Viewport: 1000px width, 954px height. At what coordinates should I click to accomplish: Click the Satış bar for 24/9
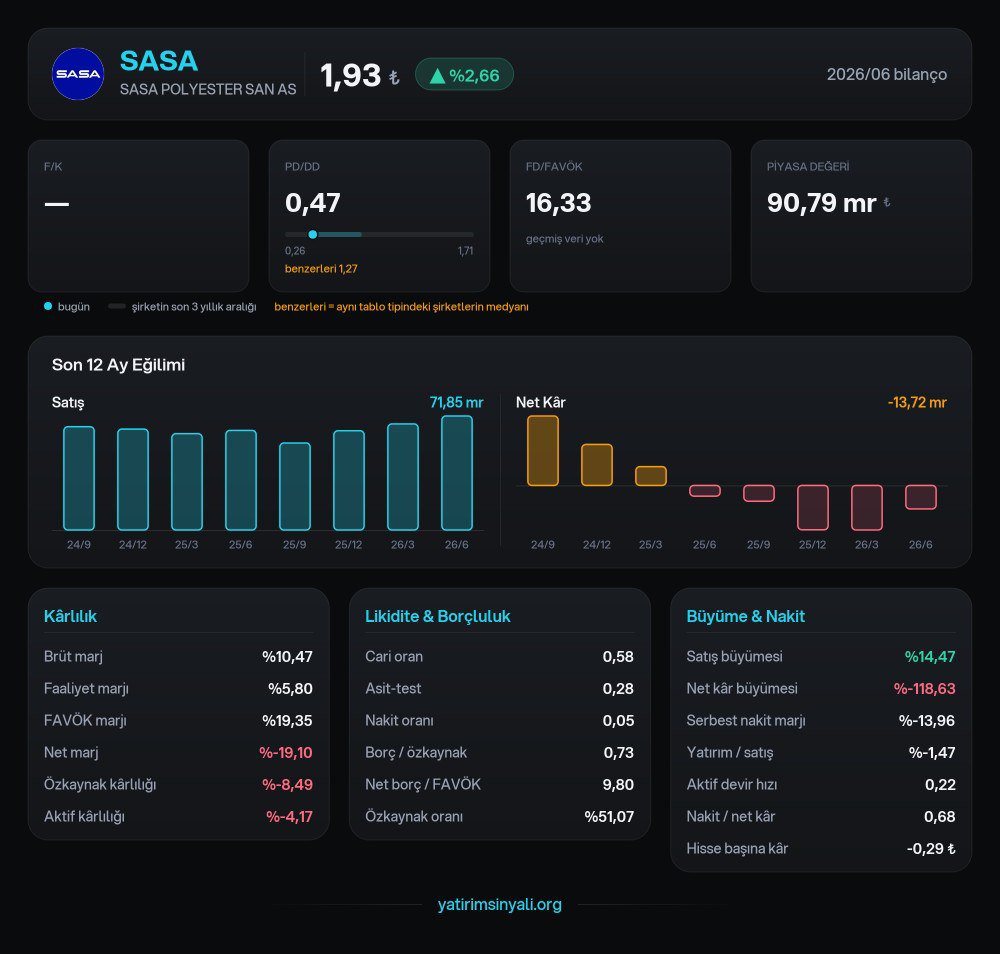(79, 478)
